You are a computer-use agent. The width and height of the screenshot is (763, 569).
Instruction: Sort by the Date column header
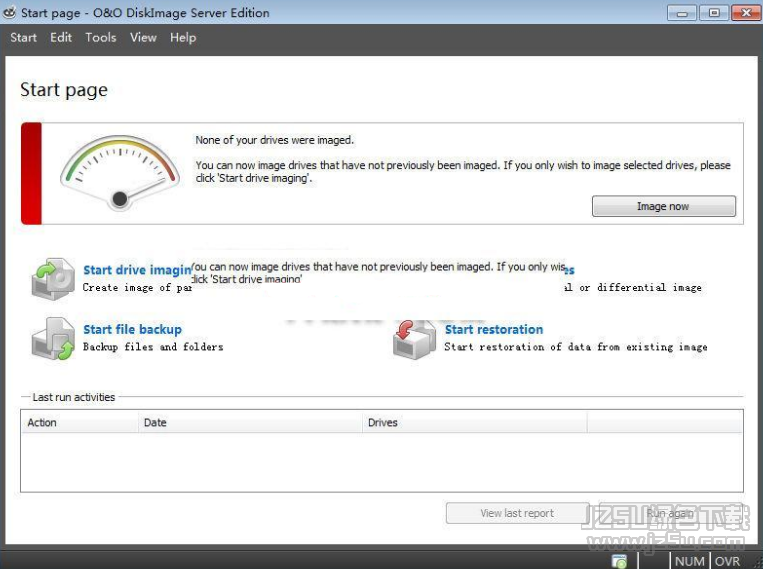click(251, 422)
